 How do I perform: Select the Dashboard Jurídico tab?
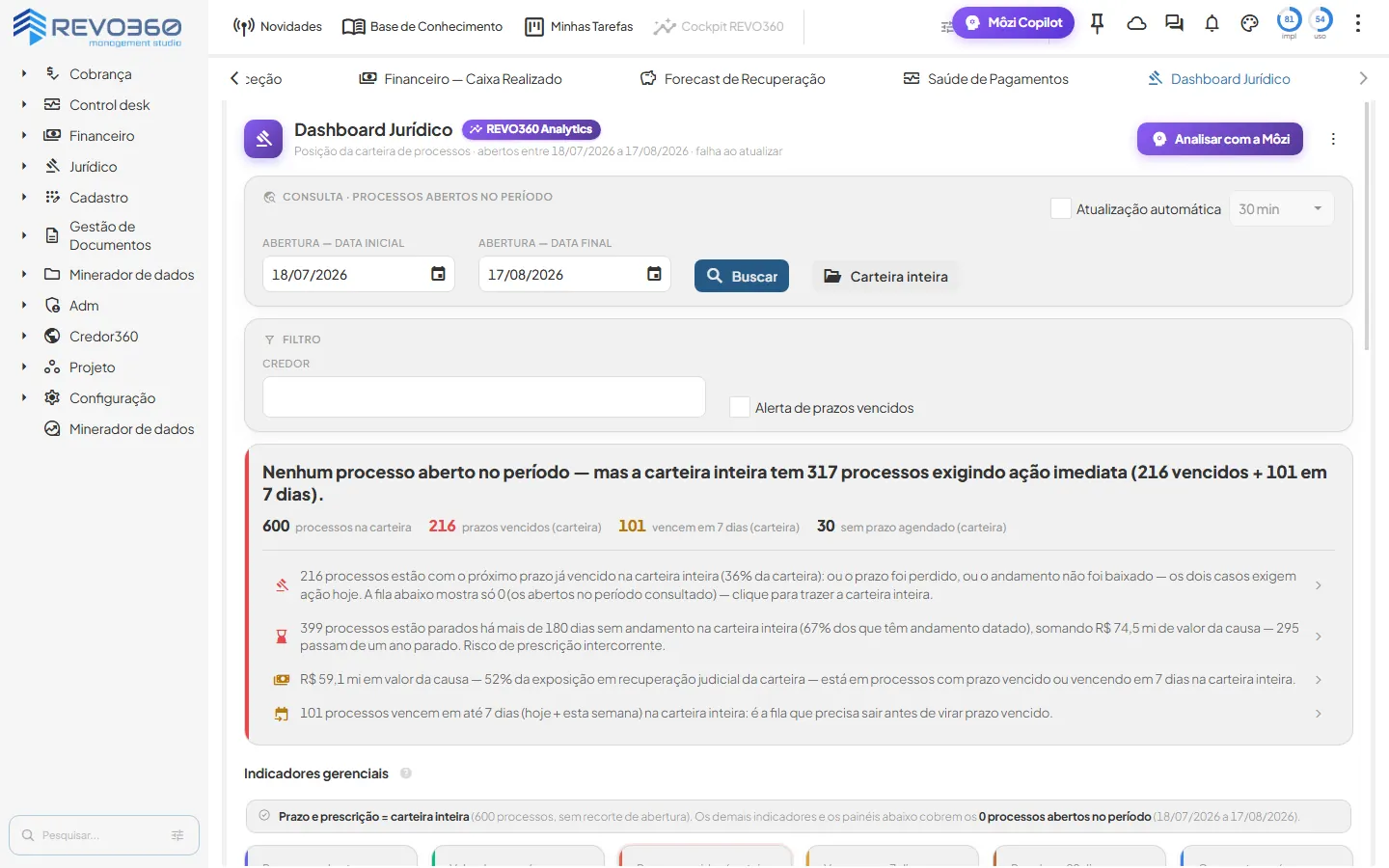[x=1218, y=79]
